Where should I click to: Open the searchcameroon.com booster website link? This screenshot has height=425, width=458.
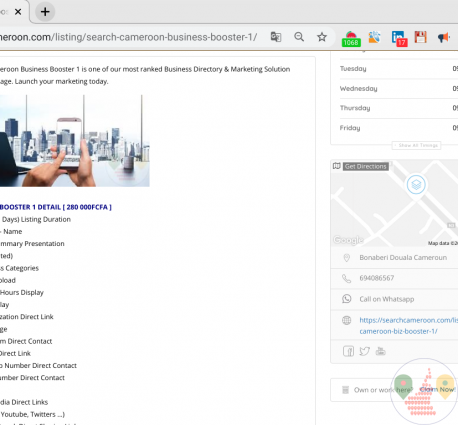point(408,325)
